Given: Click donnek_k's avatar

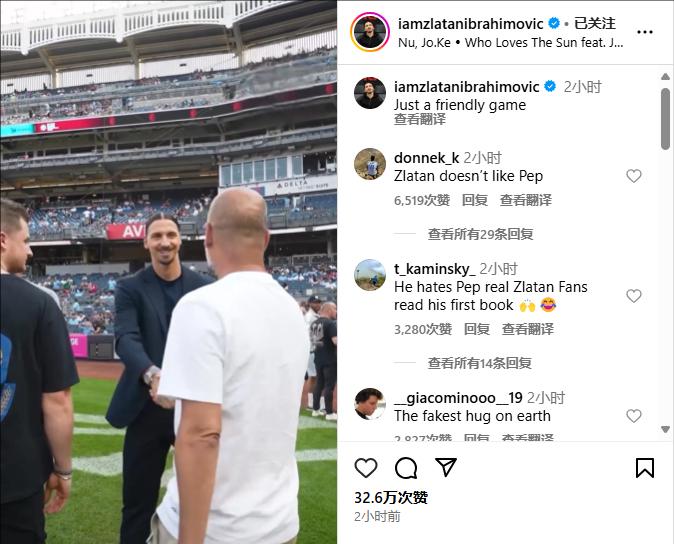Looking at the screenshot, I should coord(370,164).
